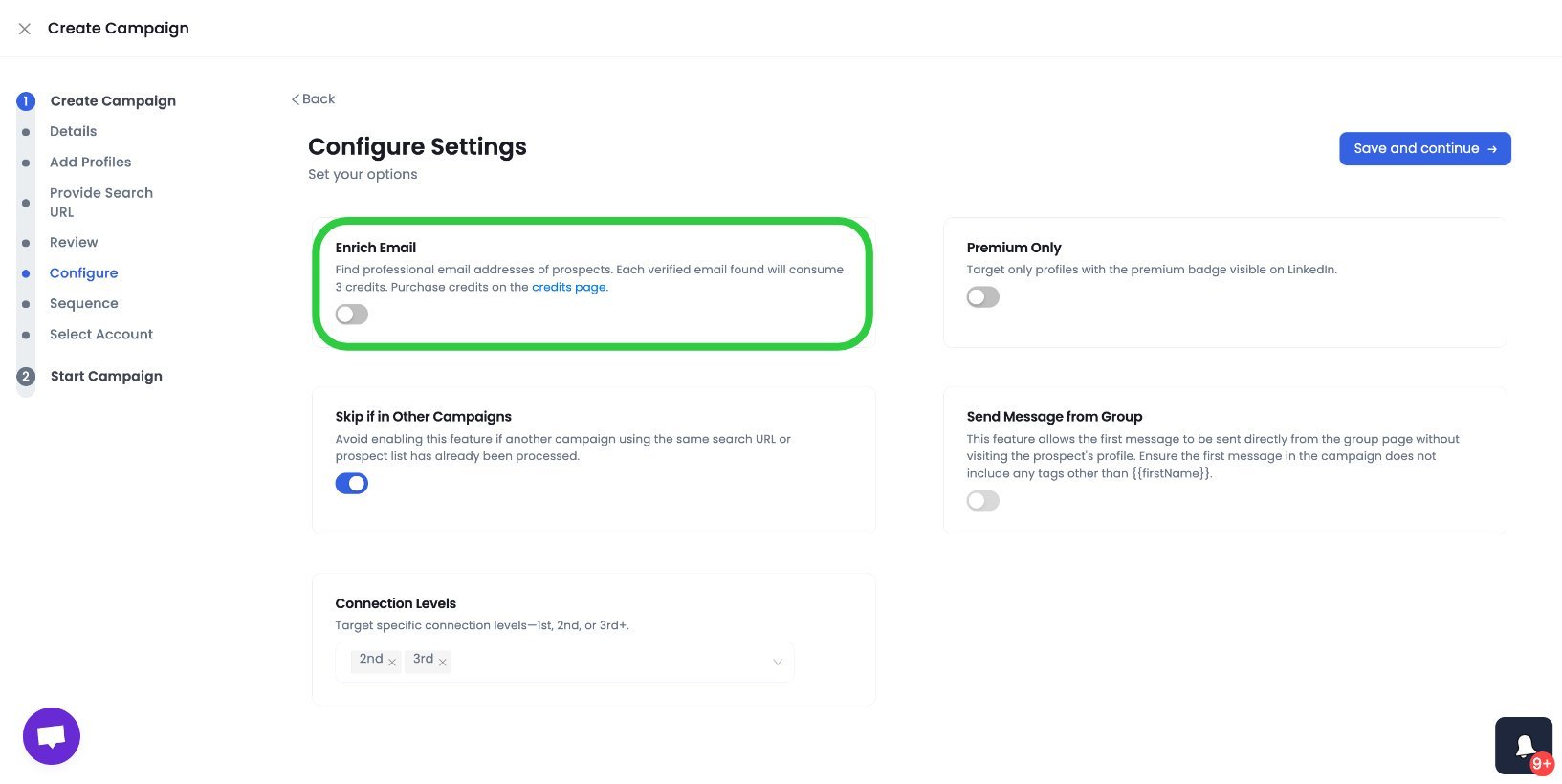Remove the 2nd connection level tag
This screenshot has width=1562, height=784.
pos(392,662)
